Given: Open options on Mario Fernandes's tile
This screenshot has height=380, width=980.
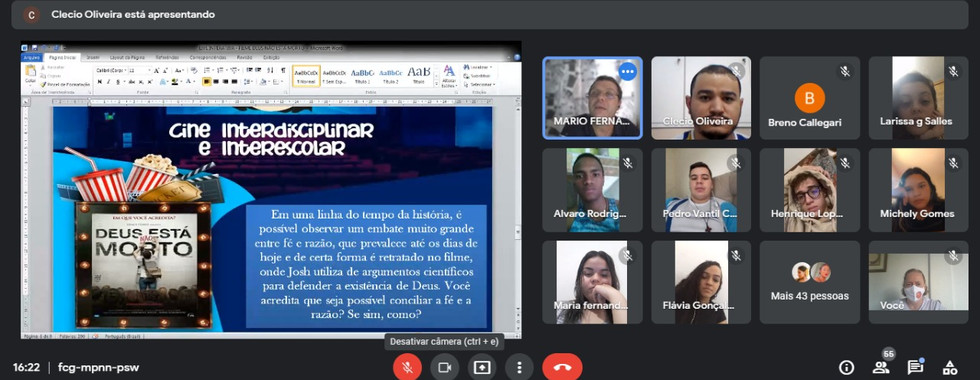Looking at the screenshot, I should click(x=627, y=71).
